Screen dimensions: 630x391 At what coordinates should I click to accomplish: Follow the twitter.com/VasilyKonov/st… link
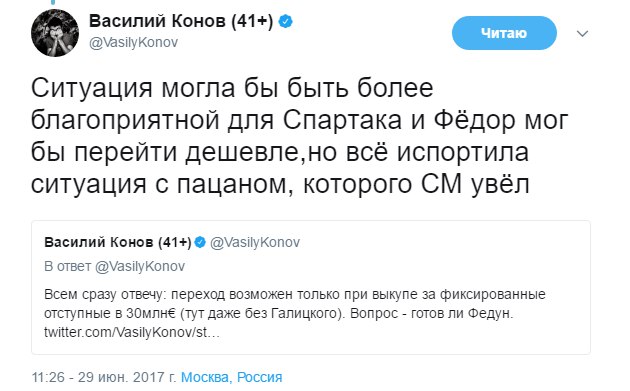tap(132, 332)
